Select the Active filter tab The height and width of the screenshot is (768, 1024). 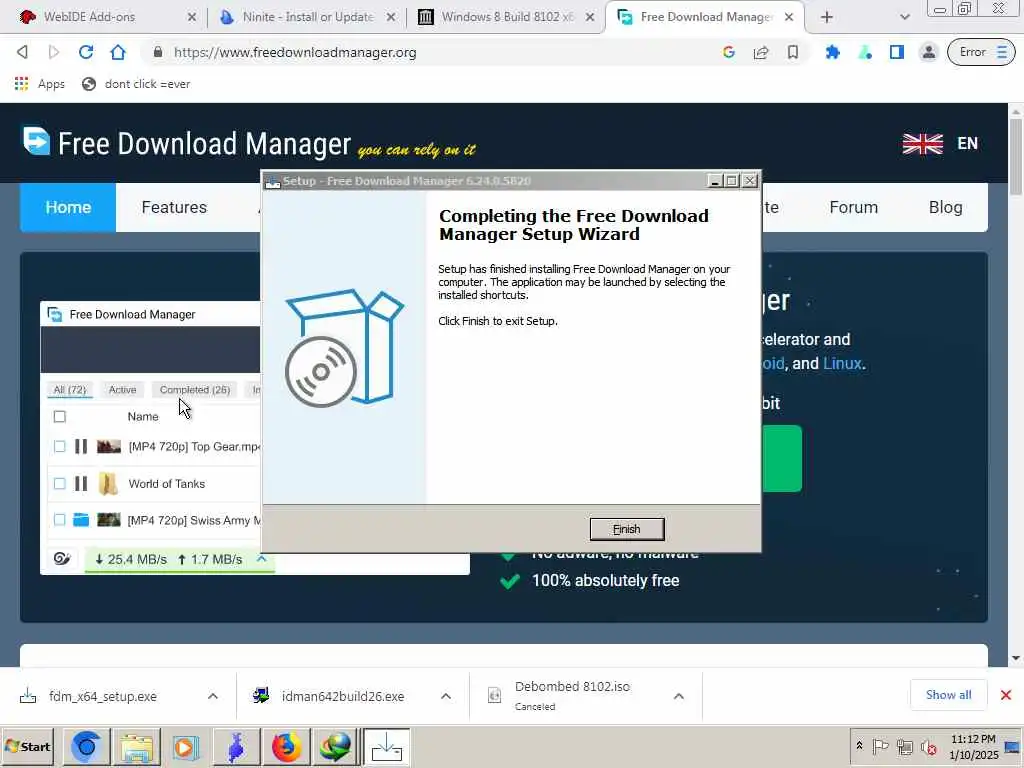[x=122, y=390]
